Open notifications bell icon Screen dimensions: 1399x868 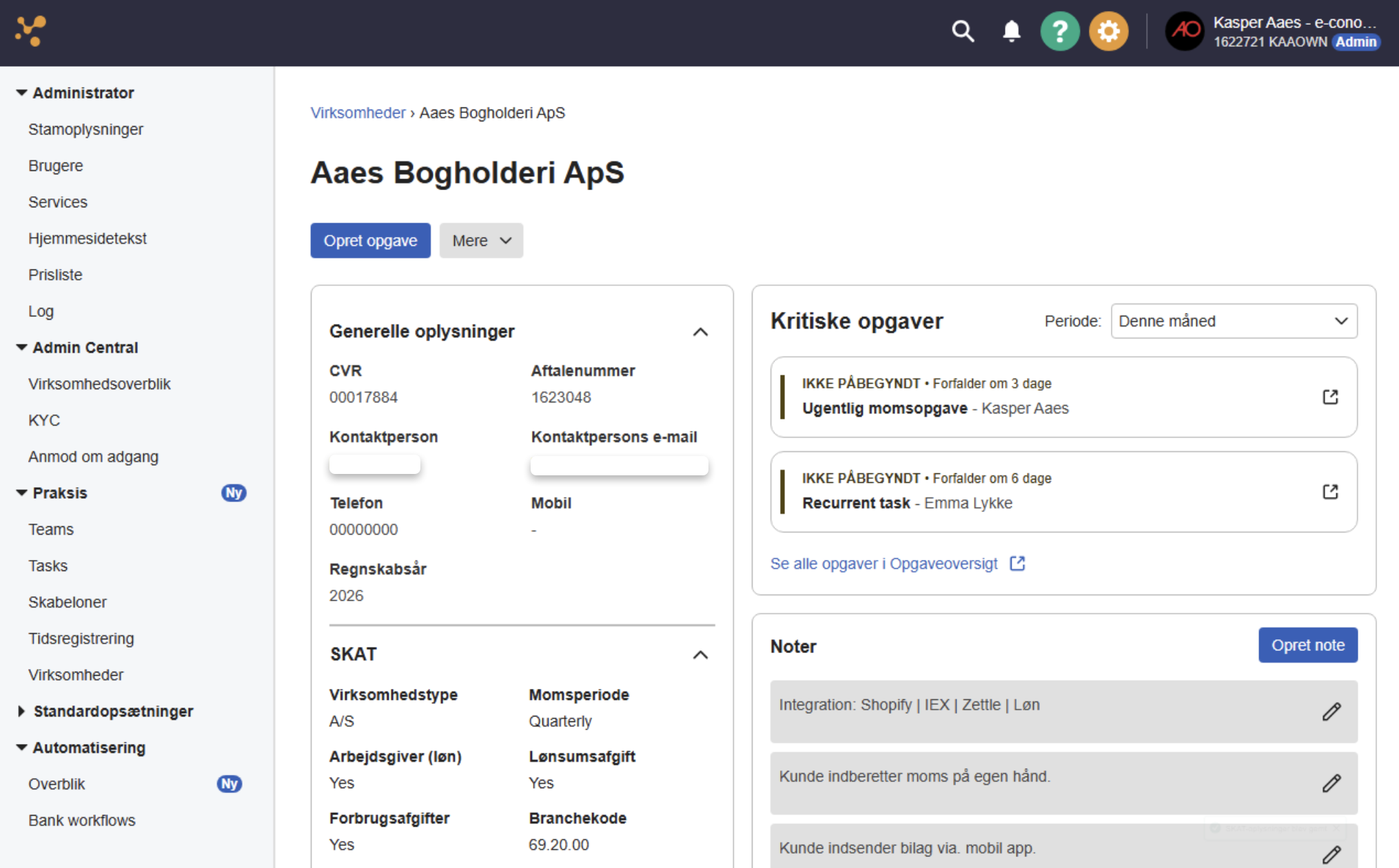[1011, 31]
